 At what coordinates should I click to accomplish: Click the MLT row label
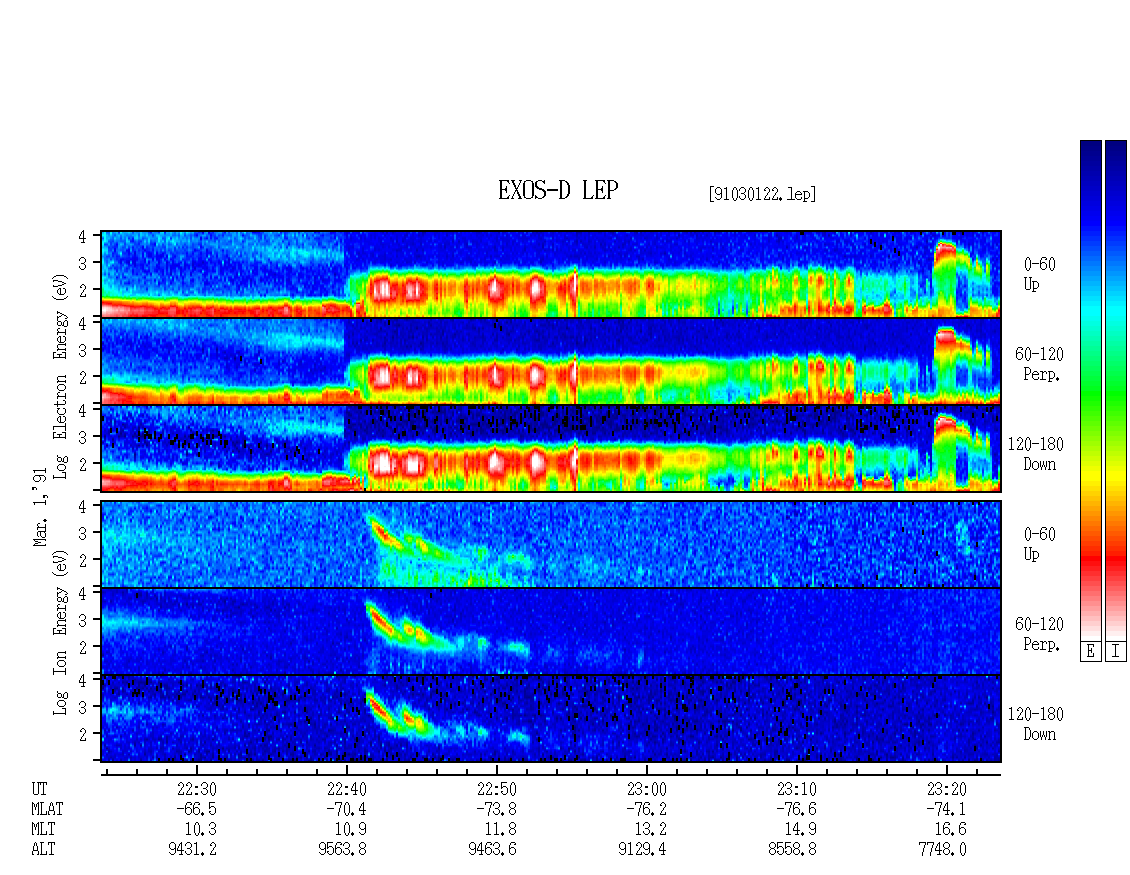point(43,830)
